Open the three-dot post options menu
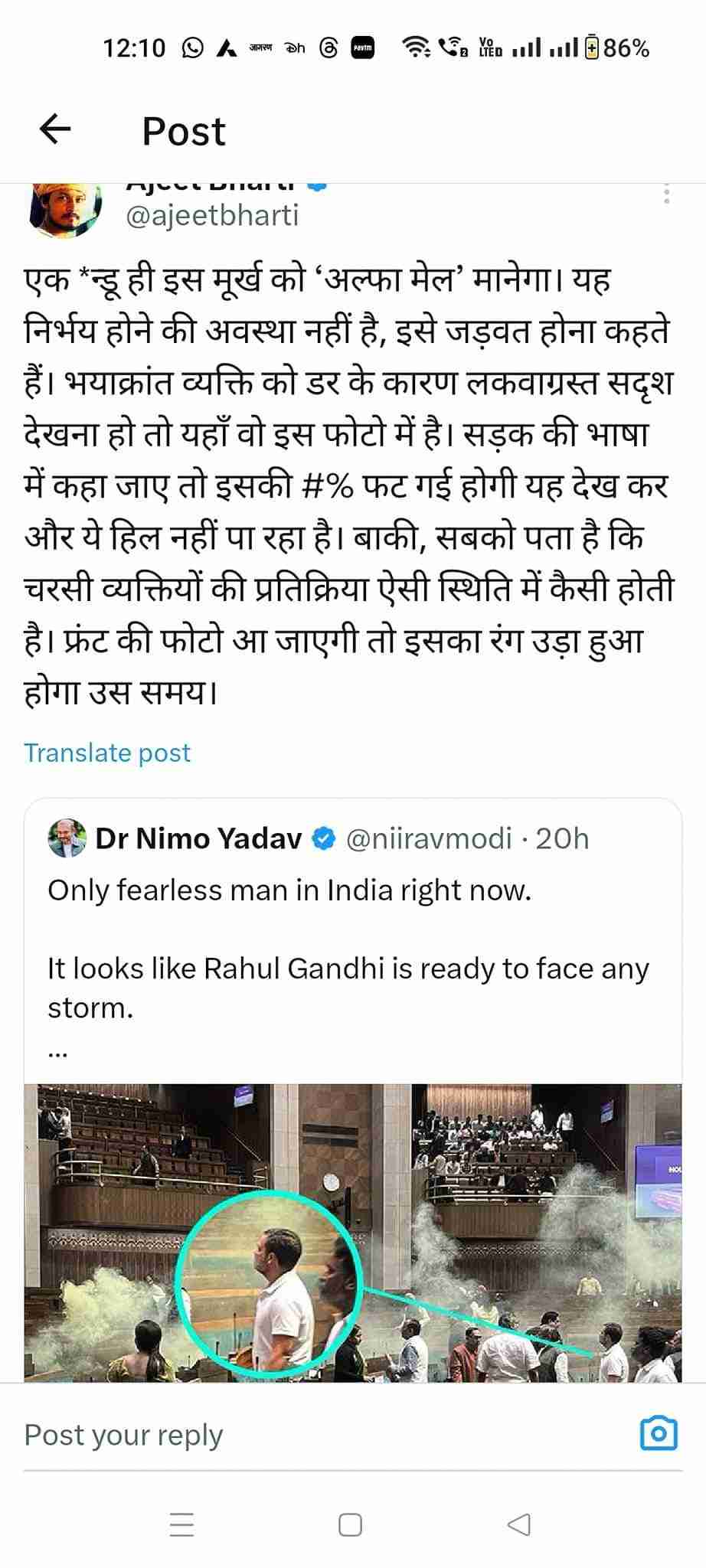The height and width of the screenshot is (1568, 706). (x=666, y=194)
